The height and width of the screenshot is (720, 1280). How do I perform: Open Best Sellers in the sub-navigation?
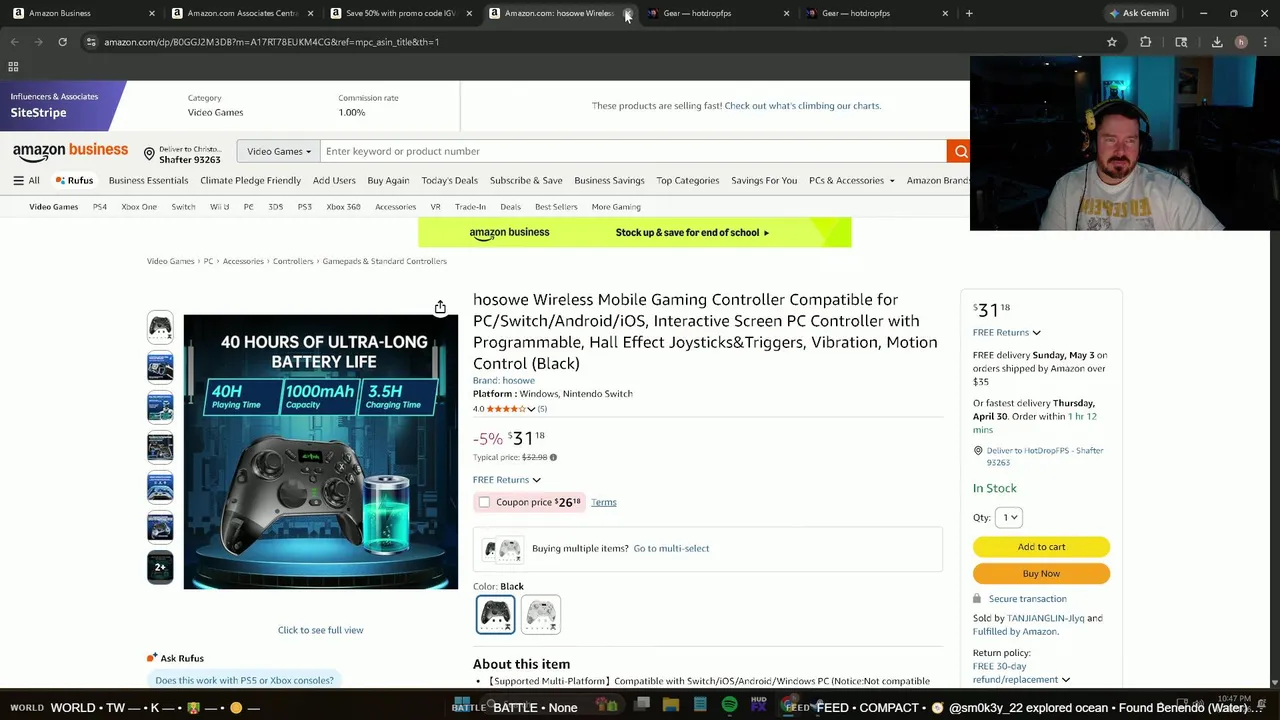pyautogui.click(x=556, y=207)
